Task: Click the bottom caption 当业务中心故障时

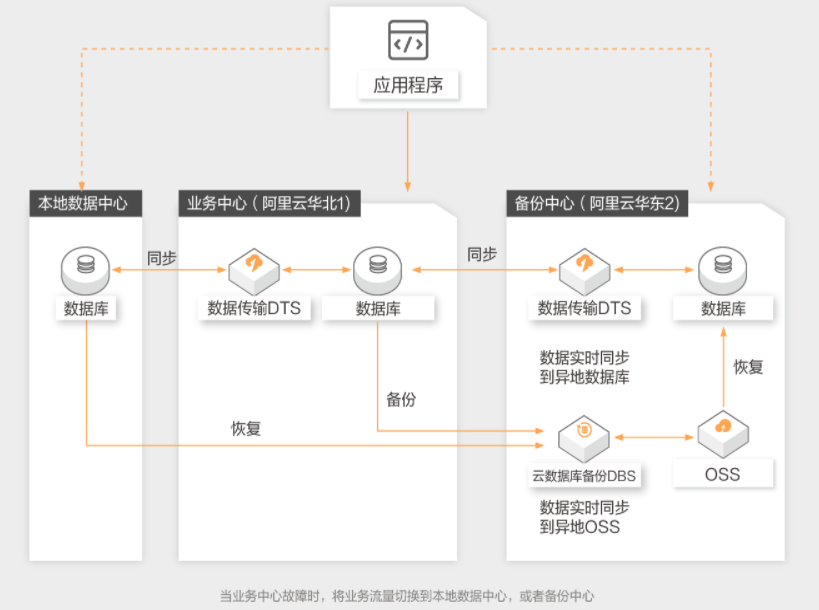Action: tap(406, 596)
